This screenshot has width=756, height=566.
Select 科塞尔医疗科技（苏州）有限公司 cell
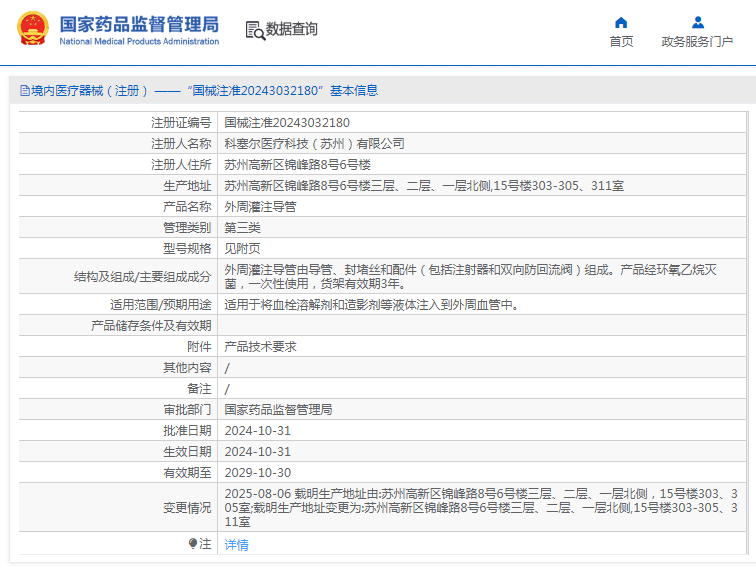[x=314, y=144]
